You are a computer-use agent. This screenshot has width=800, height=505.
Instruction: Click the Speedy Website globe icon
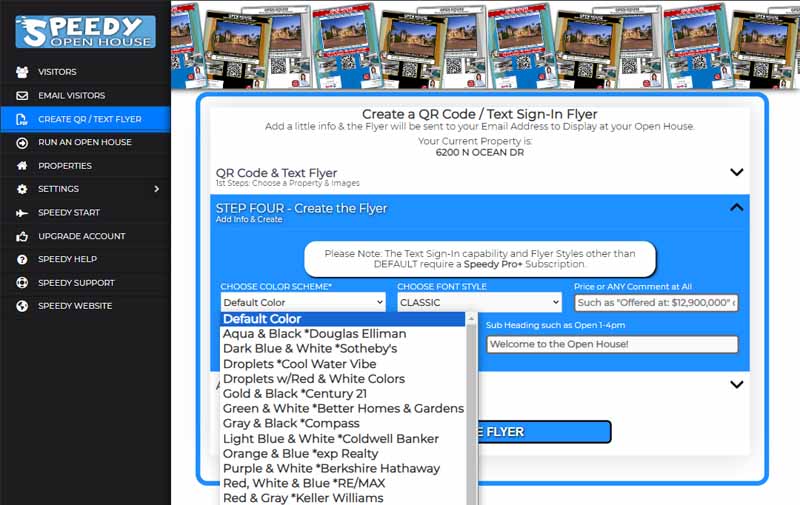pyautogui.click(x=22, y=306)
